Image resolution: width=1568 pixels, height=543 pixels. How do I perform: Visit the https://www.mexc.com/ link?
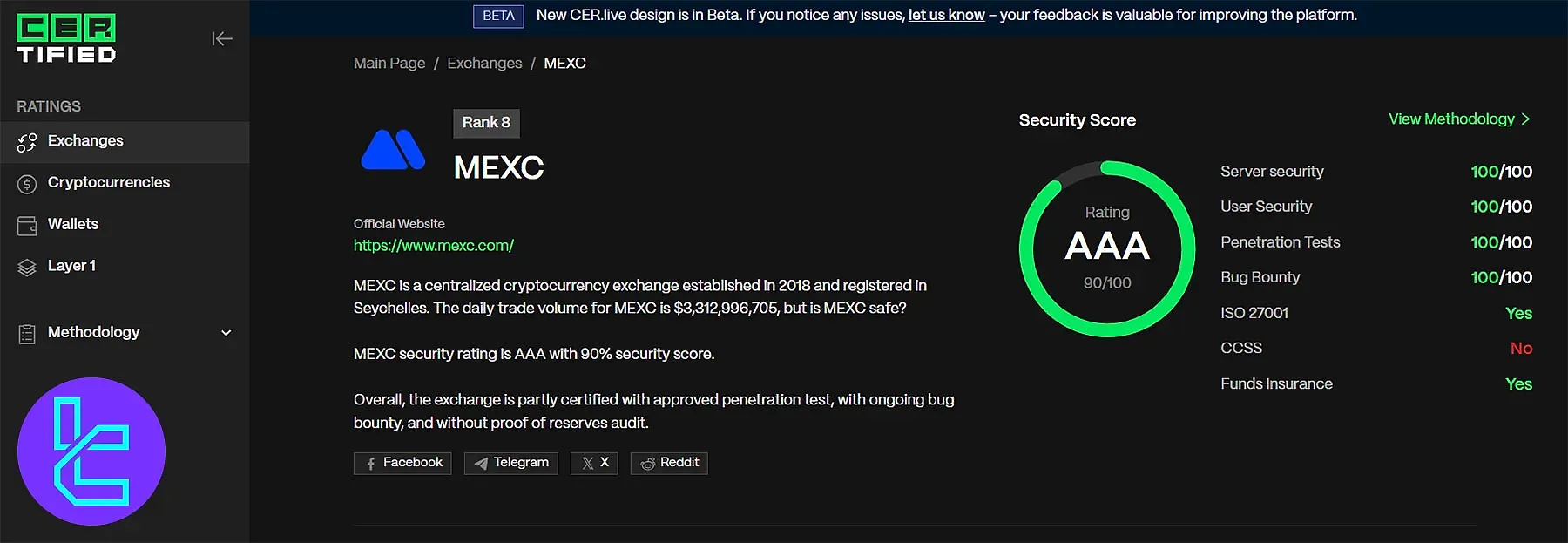tap(434, 246)
